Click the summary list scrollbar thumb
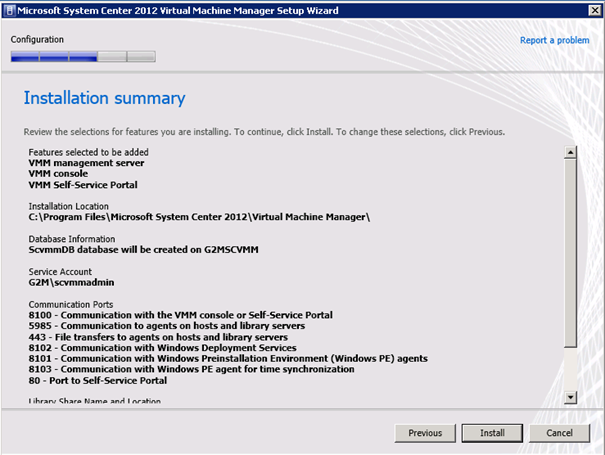 pos(570,253)
